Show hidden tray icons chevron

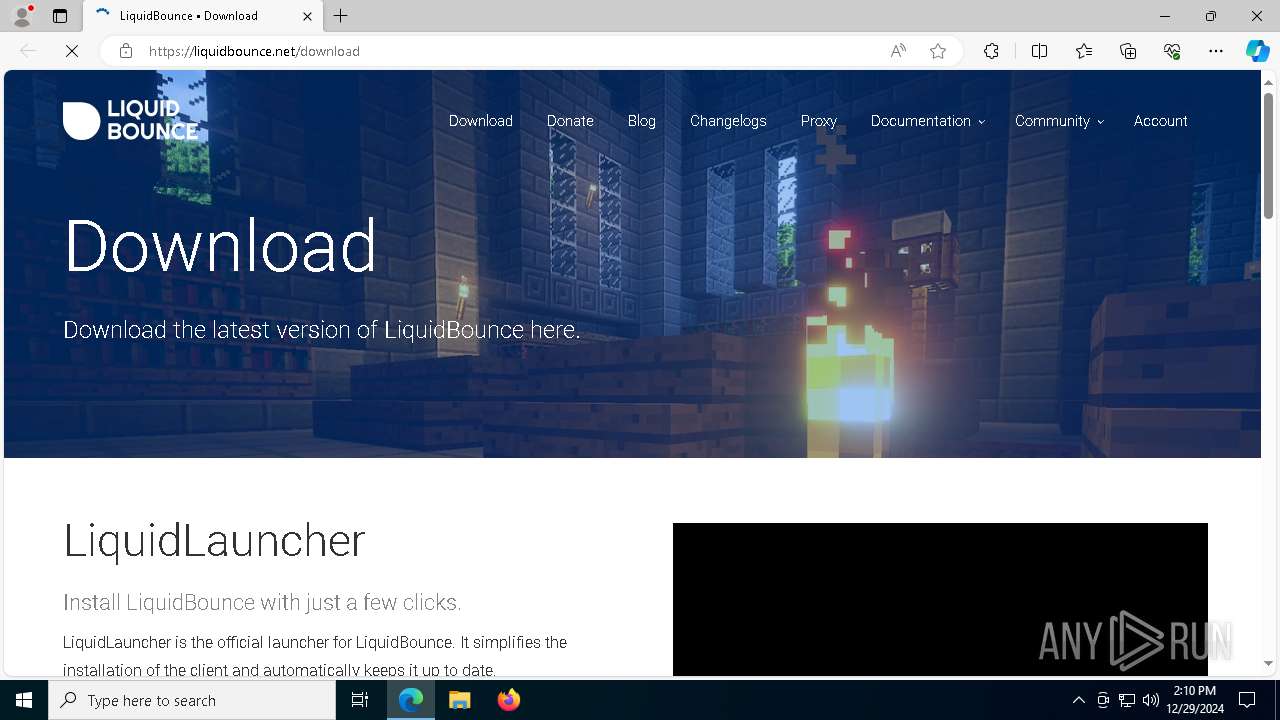click(1078, 700)
